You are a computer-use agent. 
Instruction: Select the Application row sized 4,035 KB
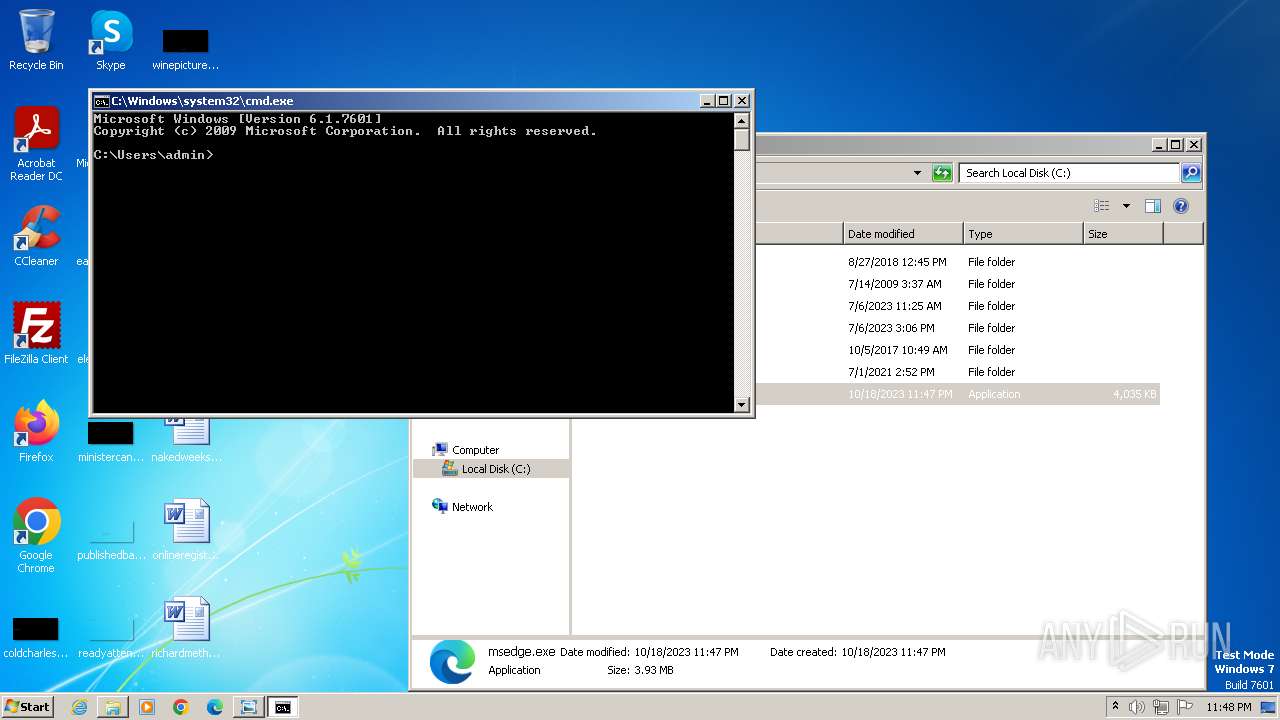(956, 394)
